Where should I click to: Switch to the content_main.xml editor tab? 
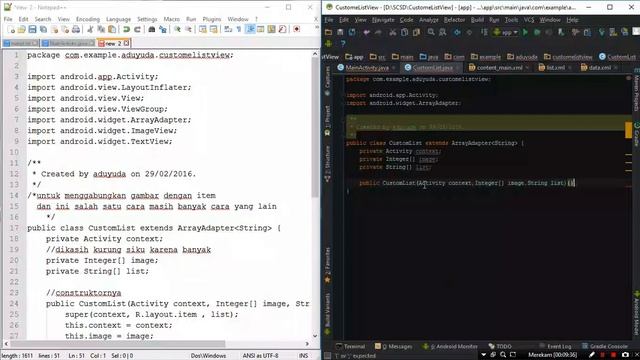pyautogui.click(x=499, y=68)
